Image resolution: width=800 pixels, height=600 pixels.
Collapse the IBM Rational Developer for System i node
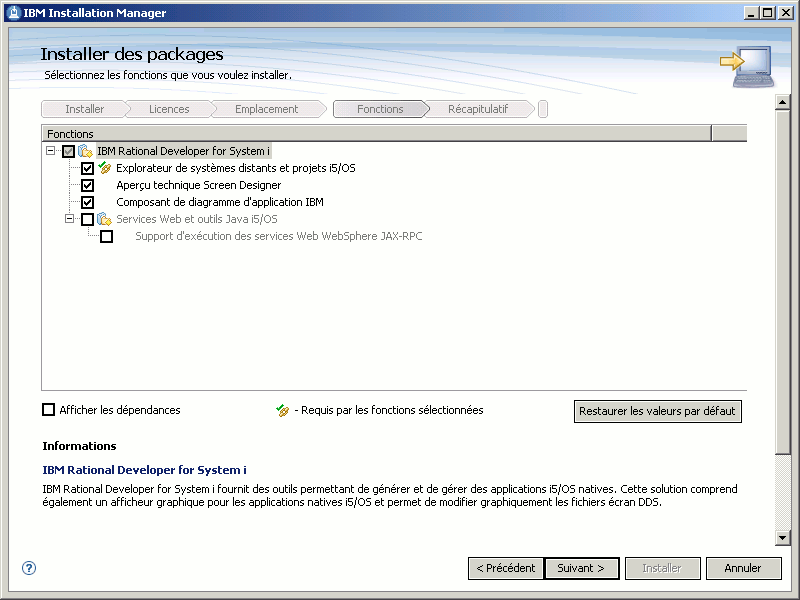coord(51,151)
